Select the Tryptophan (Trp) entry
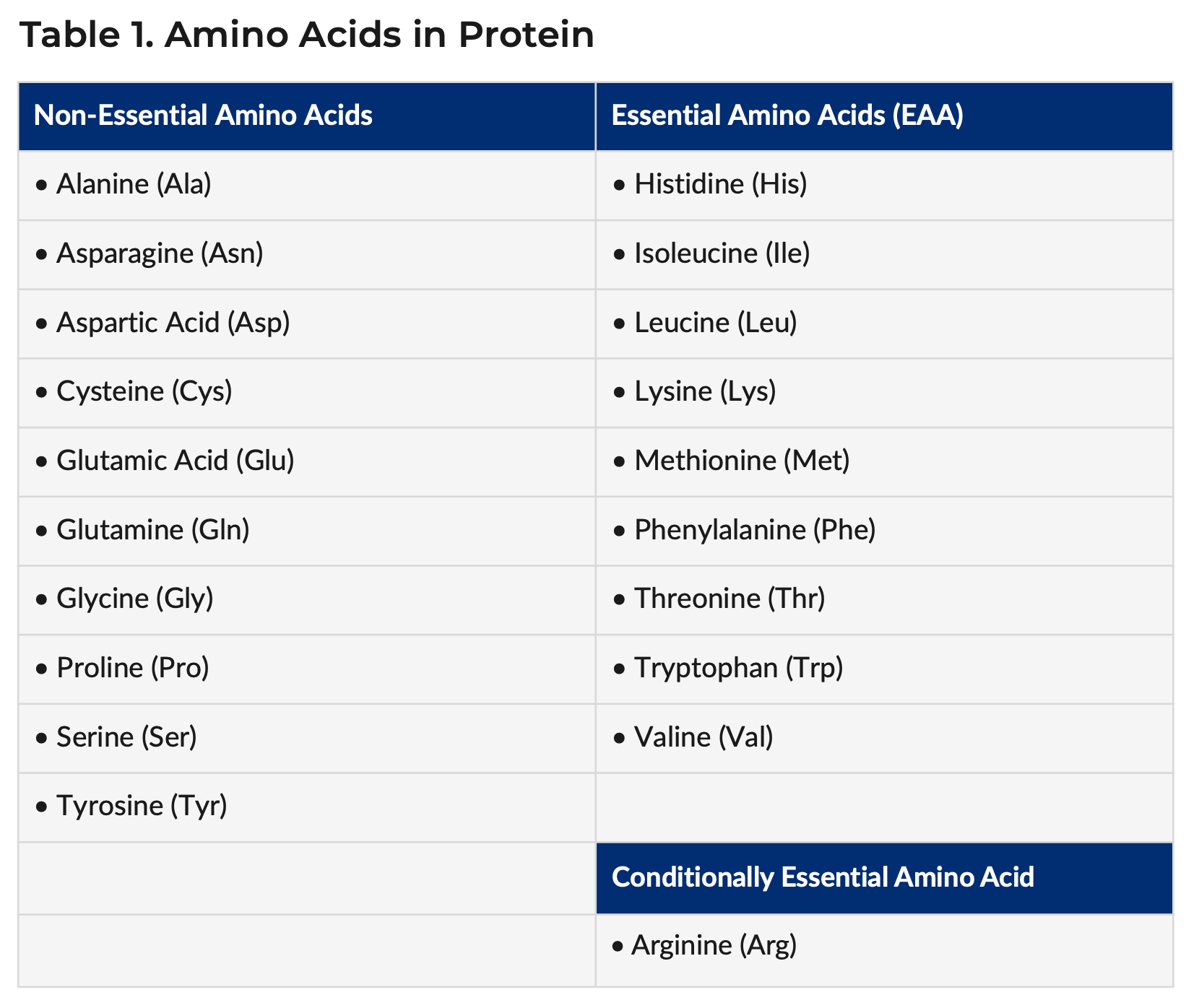Image resolution: width=1186 pixels, height=1008 pixels. pyautogui.click(x=738, y=668)
